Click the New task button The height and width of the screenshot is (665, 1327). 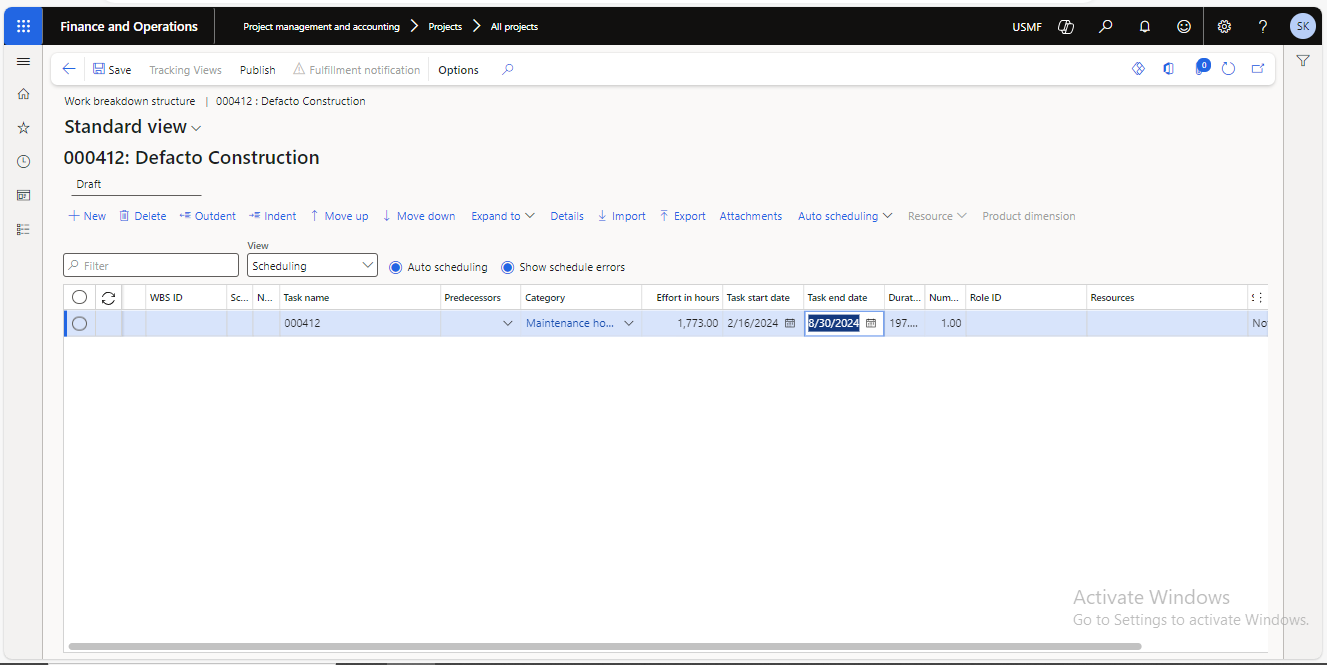87,216
